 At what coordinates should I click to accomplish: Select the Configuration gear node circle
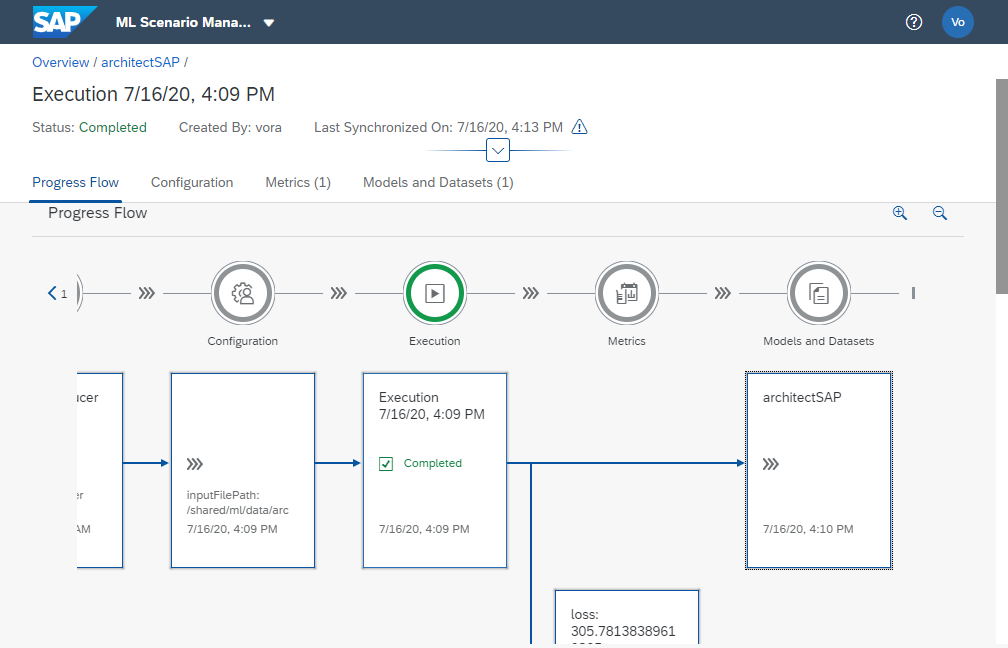(242, 293)
